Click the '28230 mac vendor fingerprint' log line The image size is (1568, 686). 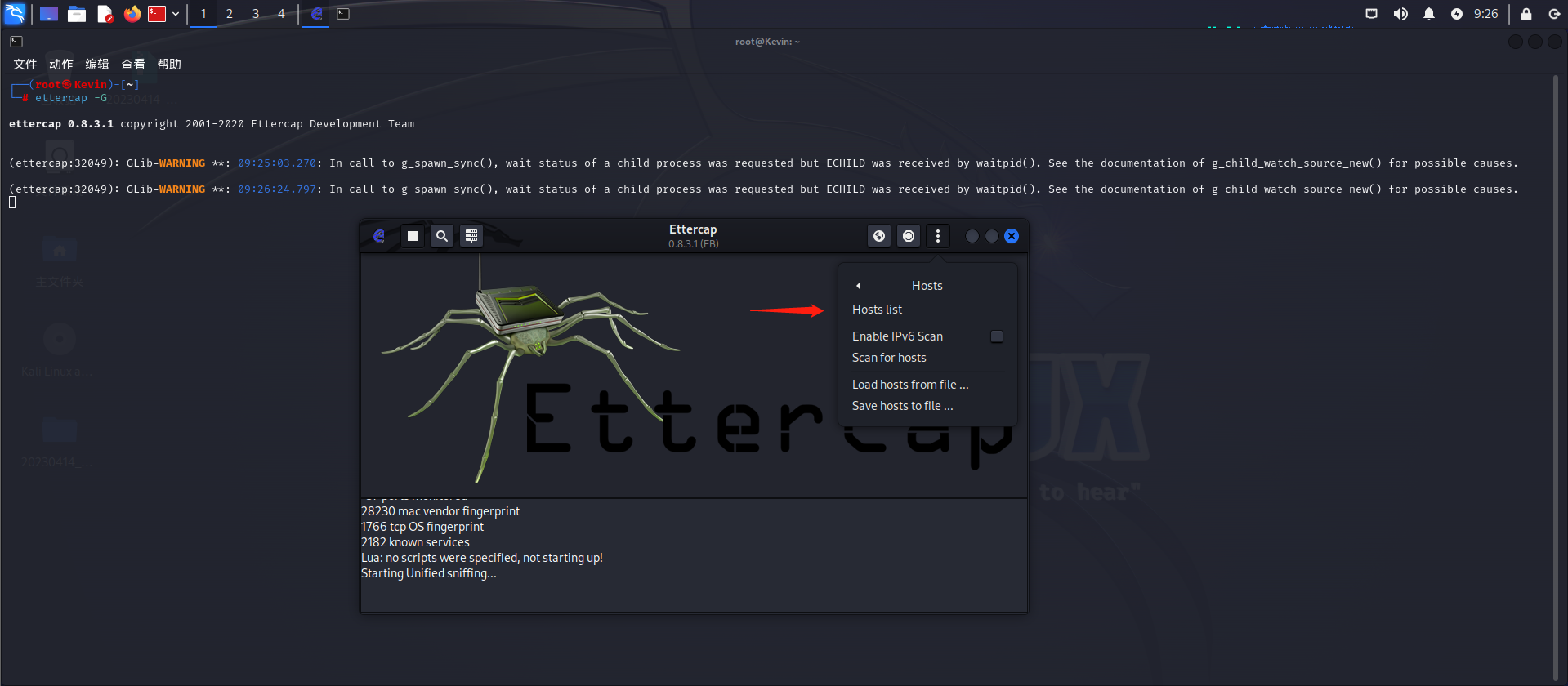click(x=440, y=511)
